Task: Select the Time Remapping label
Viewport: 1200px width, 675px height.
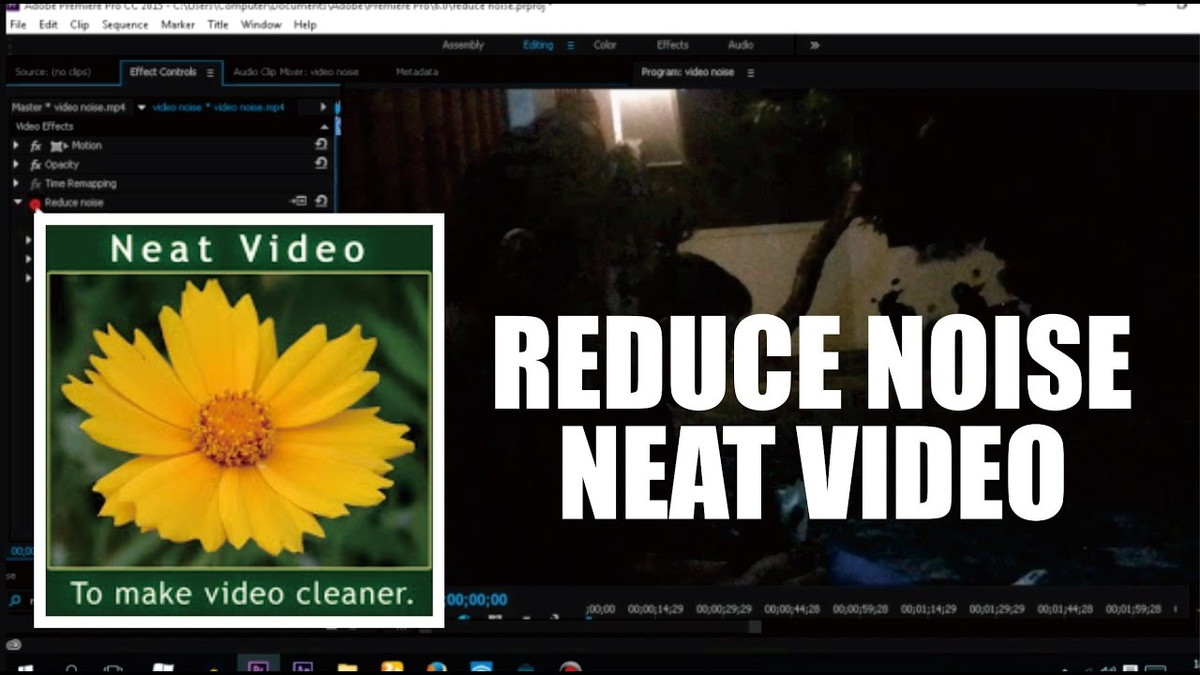Action: [x=81, y=184]
